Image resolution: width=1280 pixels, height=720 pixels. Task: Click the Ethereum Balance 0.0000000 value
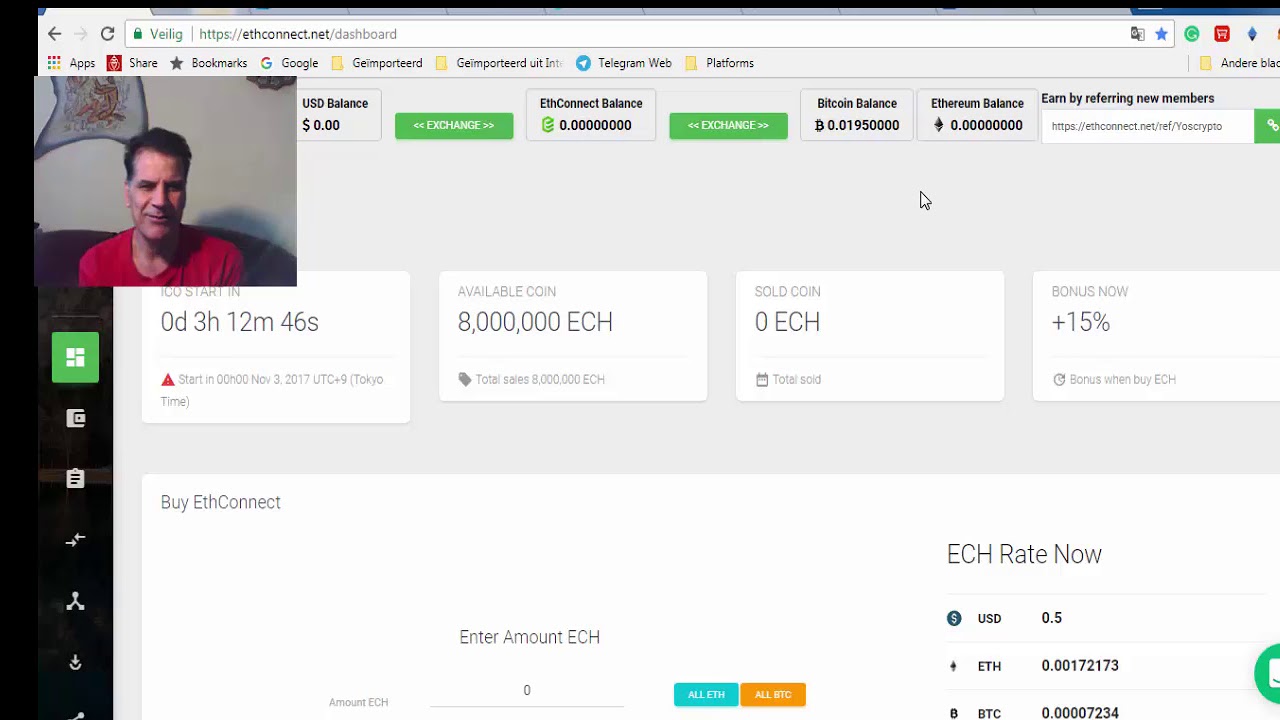[x=986, y=125]
